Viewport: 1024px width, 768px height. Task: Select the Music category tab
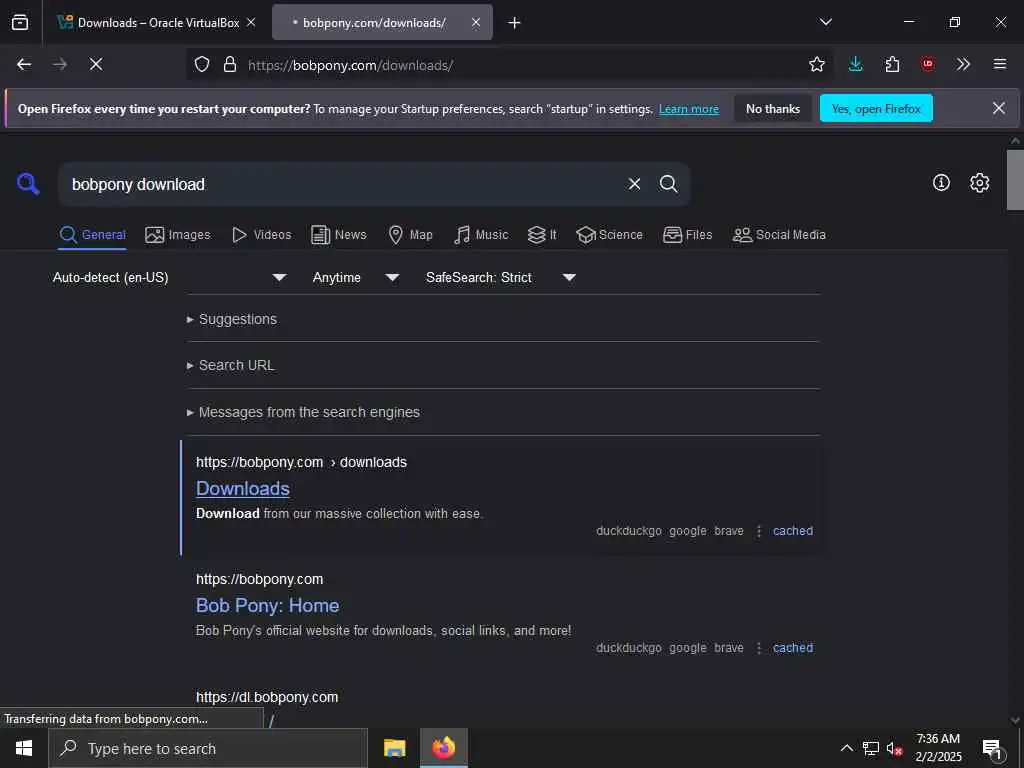click(x=481, y=235)
